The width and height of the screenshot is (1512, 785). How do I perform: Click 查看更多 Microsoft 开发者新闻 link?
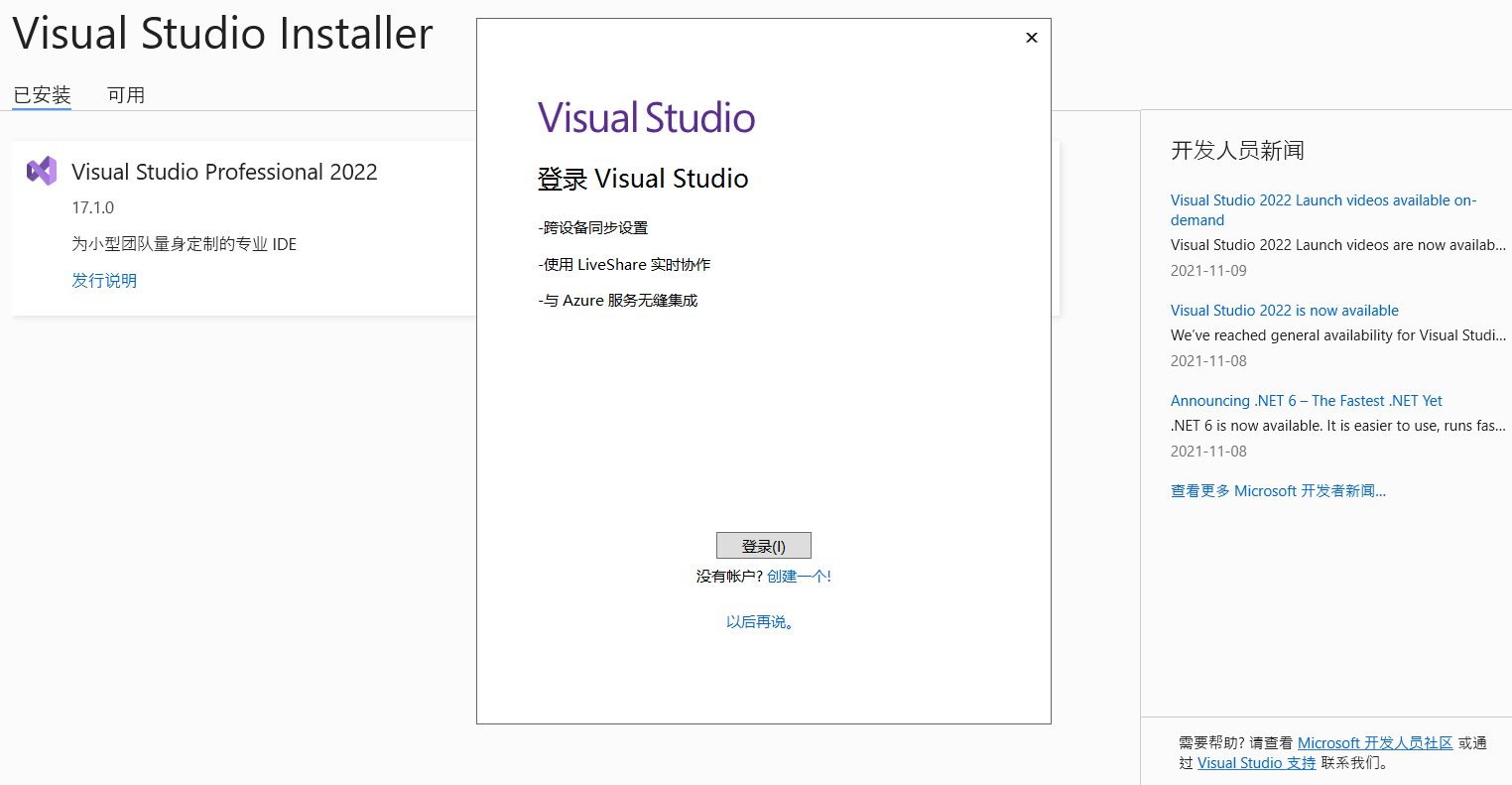point(1279,490)
